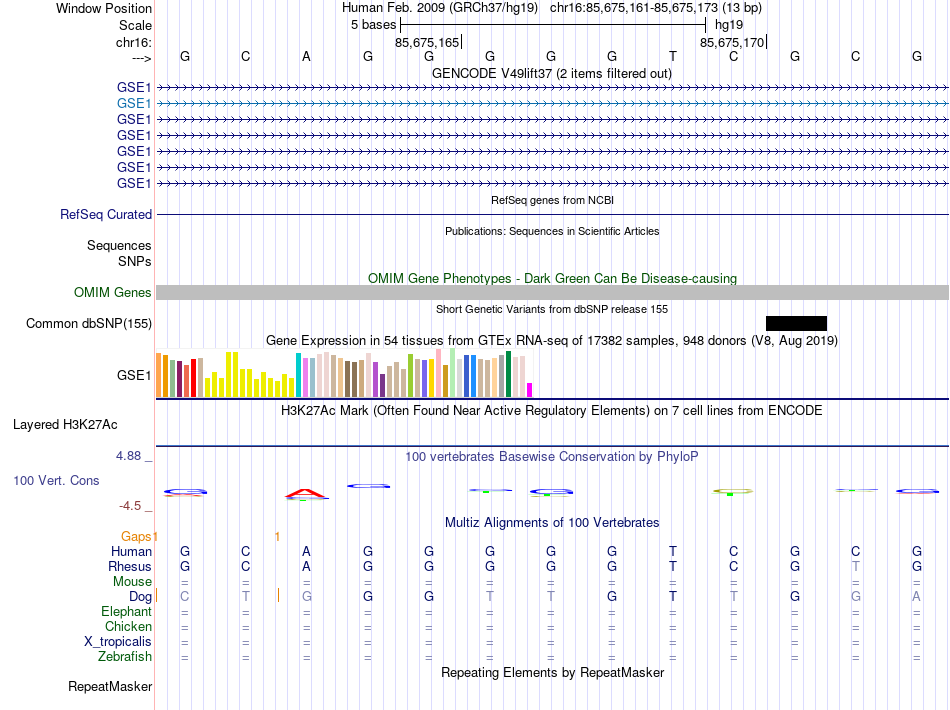Click the light-blue GSE1 transcript label

point(134,104)
